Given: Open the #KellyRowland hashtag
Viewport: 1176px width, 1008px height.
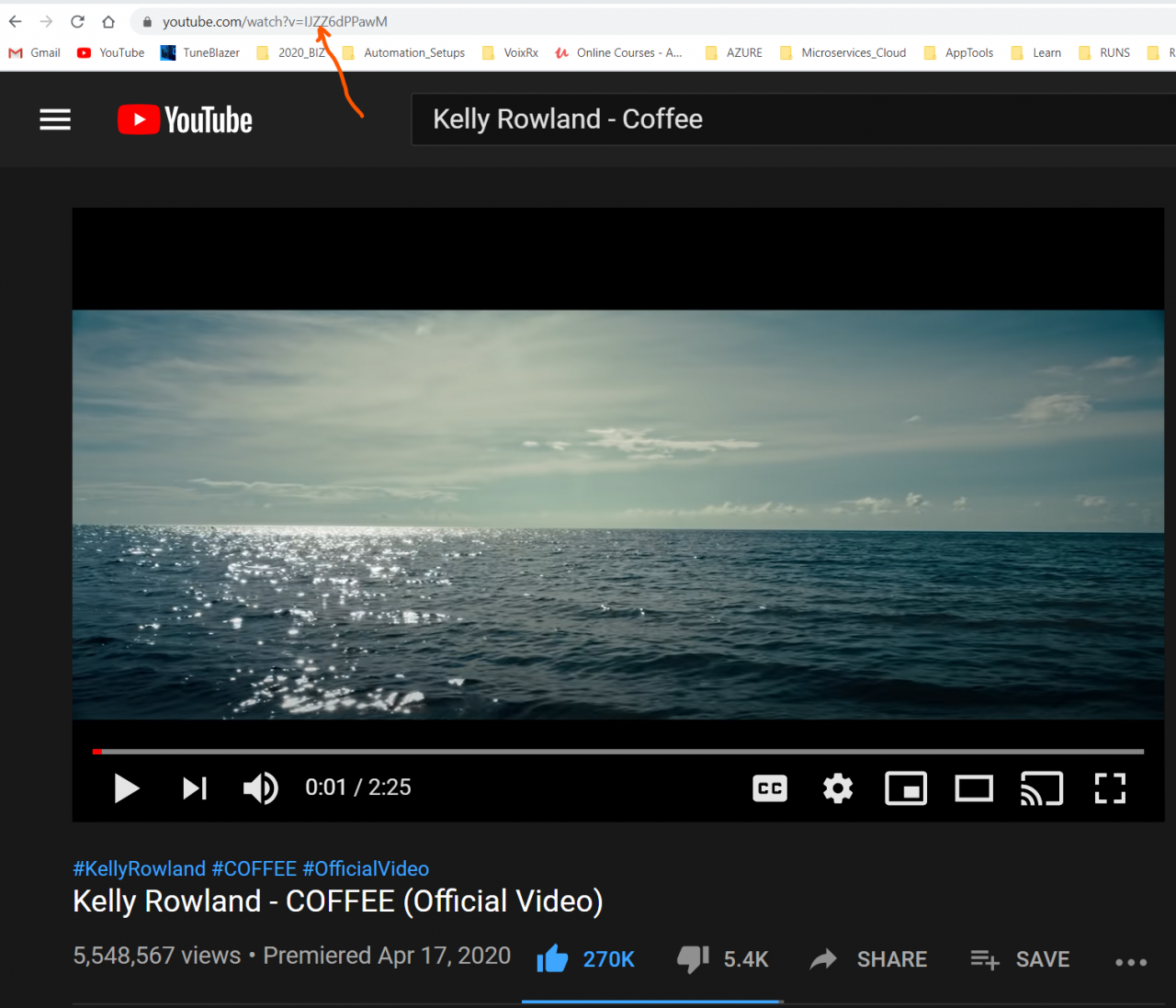Looking at the screenshot, I should coord(140,868).
